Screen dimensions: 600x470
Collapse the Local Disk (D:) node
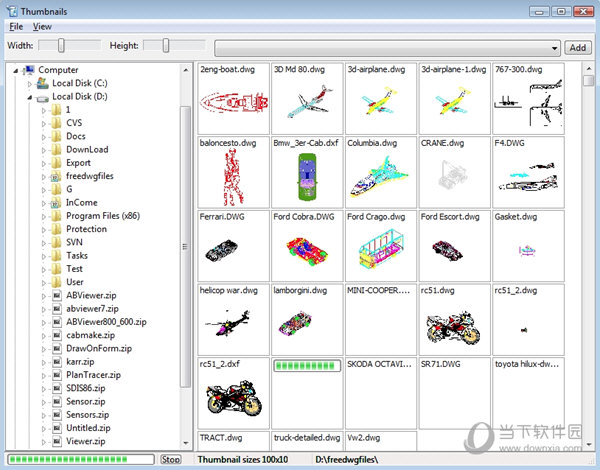coord(29,97)
